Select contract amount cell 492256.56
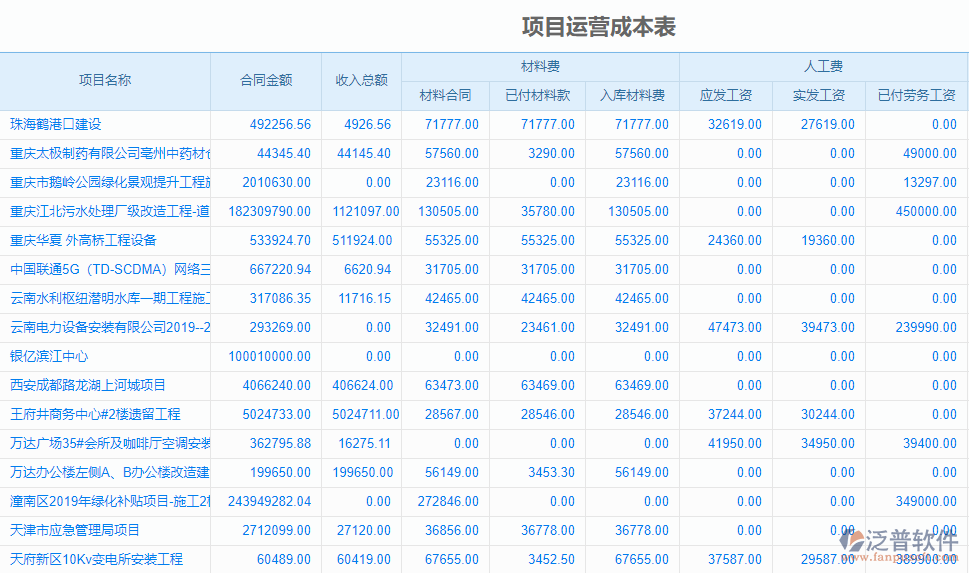 (x=276, y=125)
